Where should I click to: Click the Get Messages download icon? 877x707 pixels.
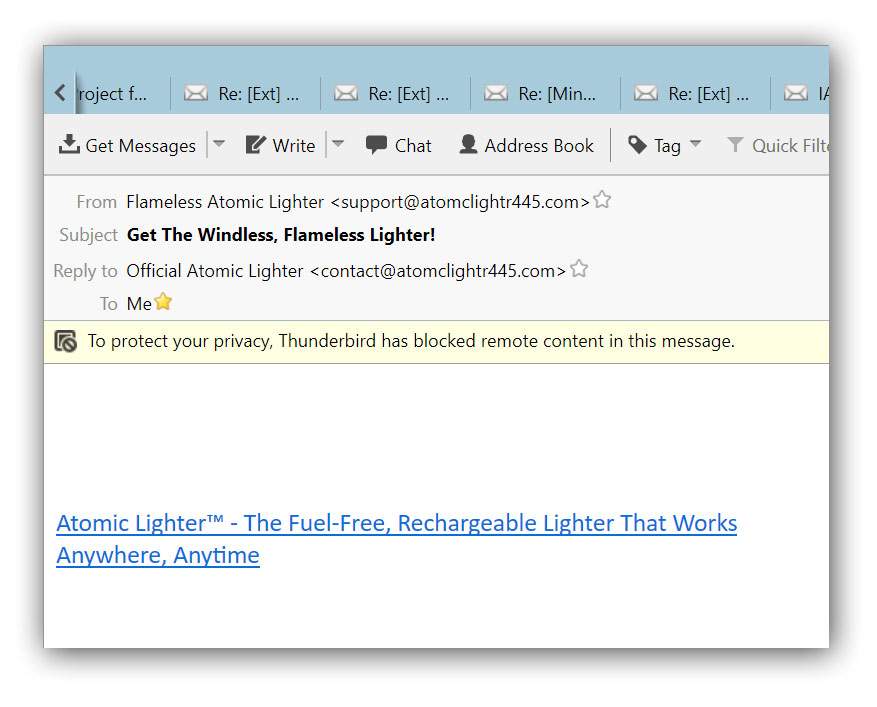(x=69, y=145)
